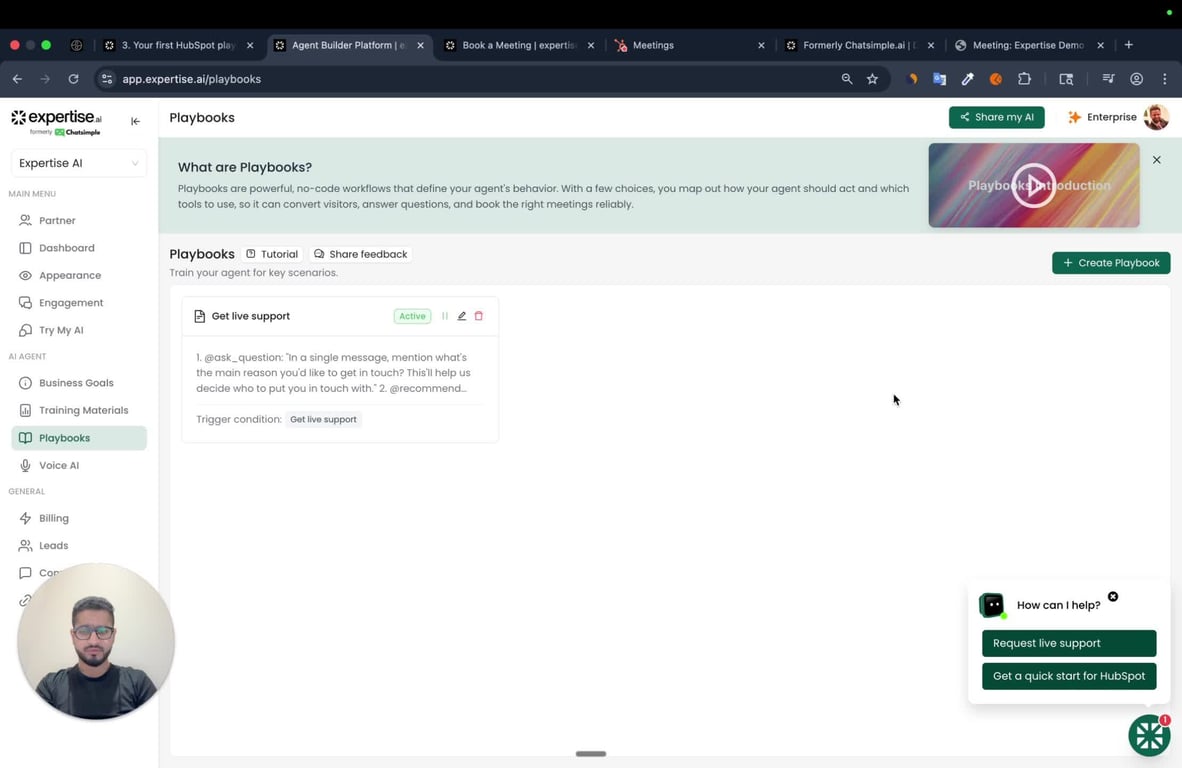1182x768 pixels.
Task: Close the How can I help popup
Action: point(1113,596)
